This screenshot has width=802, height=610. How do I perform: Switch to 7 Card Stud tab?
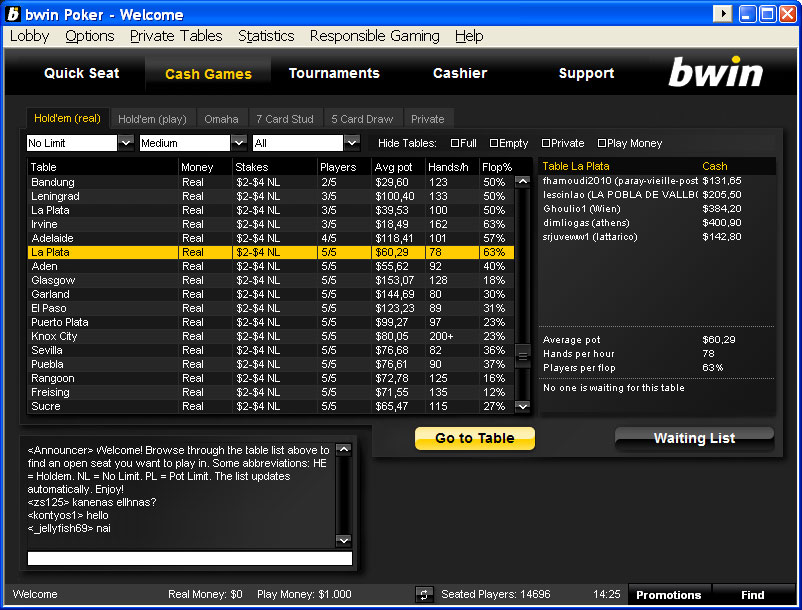click(x=285, y=119)
